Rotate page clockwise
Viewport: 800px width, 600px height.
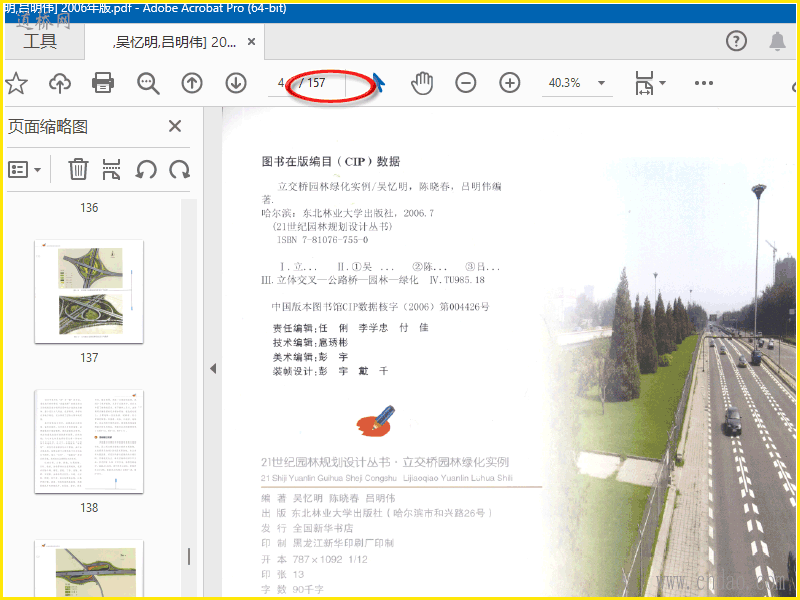coord(180,169)
